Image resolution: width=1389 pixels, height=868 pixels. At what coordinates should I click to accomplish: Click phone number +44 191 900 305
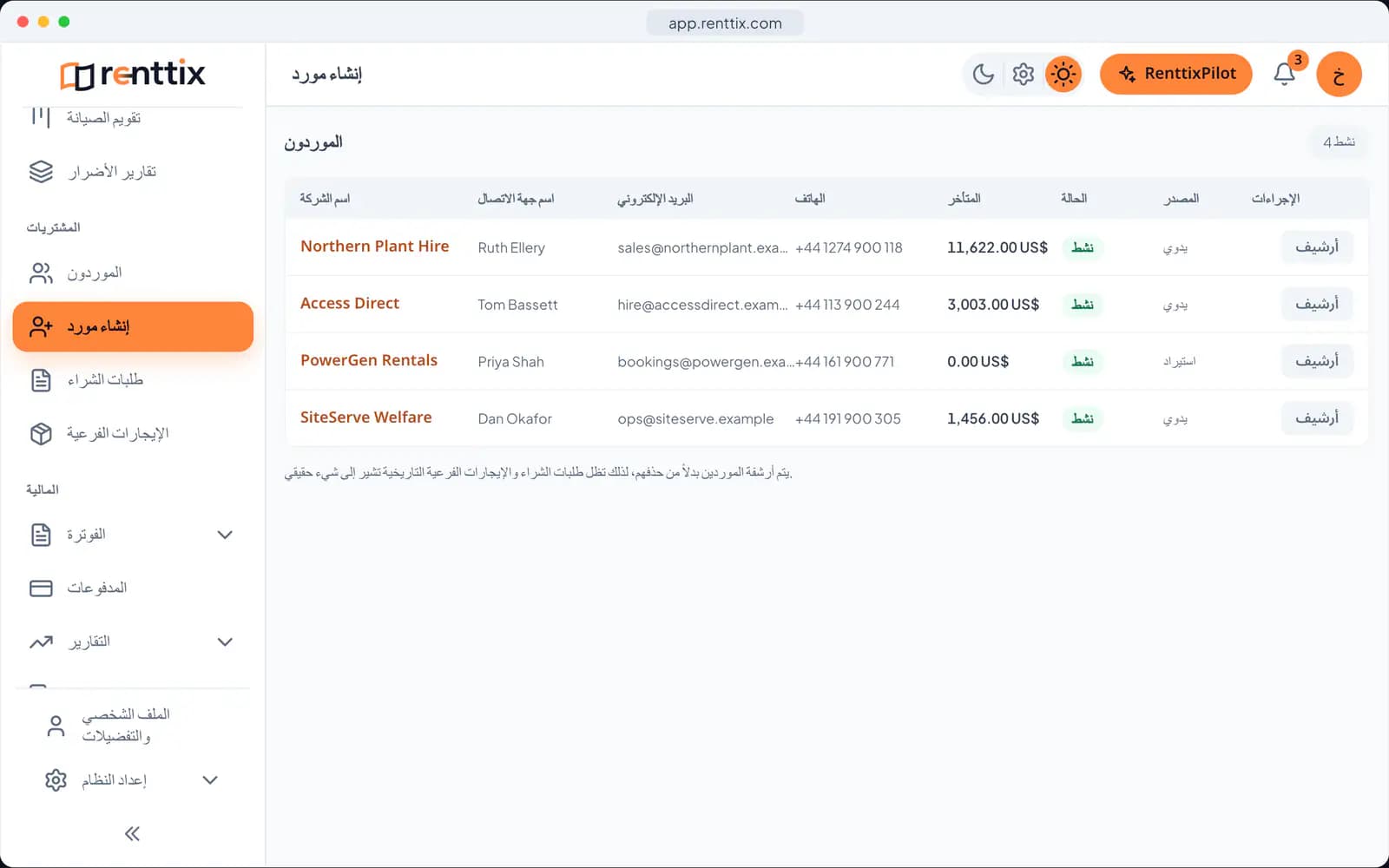pyautogui.click(x=848, y=419)
